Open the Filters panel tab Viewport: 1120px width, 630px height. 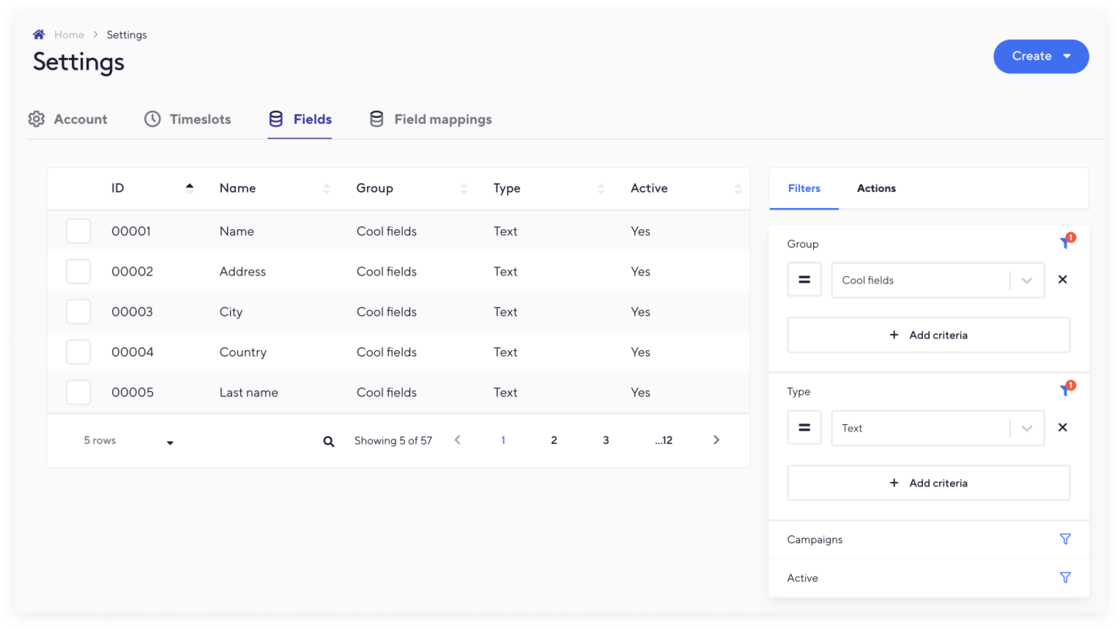[x=804, y=189]
